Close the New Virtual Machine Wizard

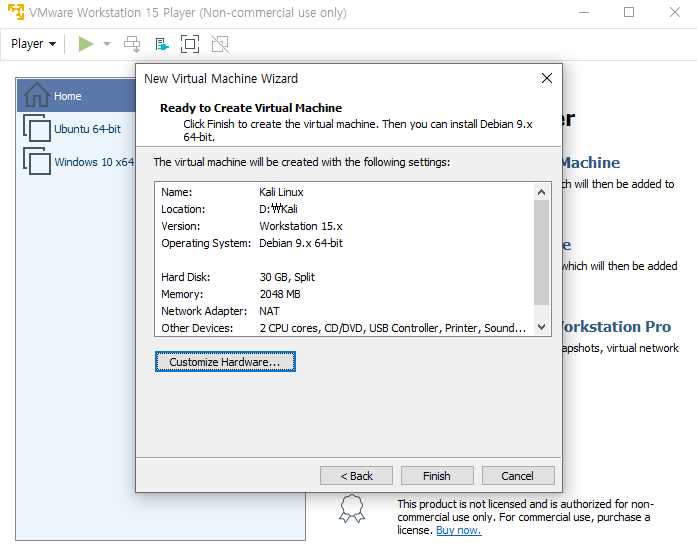click(x=547, y=78)
